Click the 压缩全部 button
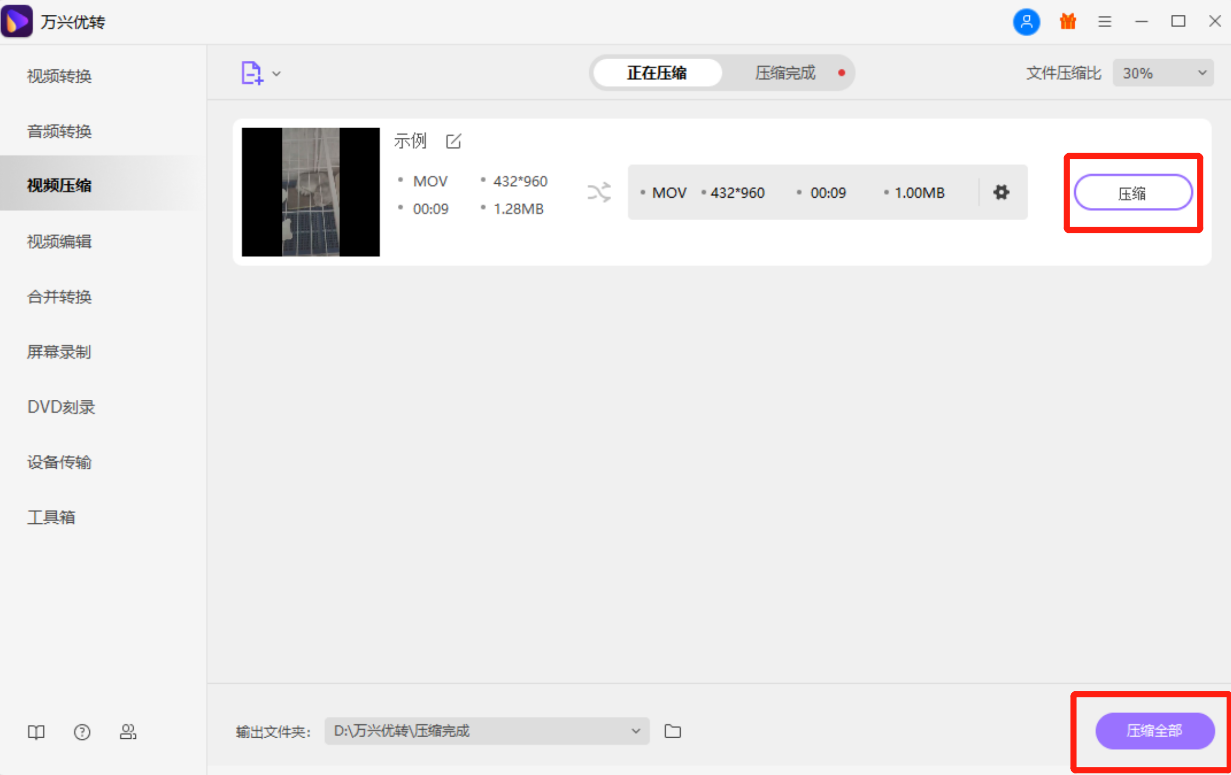The image size is (1231, 775). pos(1154,731)
